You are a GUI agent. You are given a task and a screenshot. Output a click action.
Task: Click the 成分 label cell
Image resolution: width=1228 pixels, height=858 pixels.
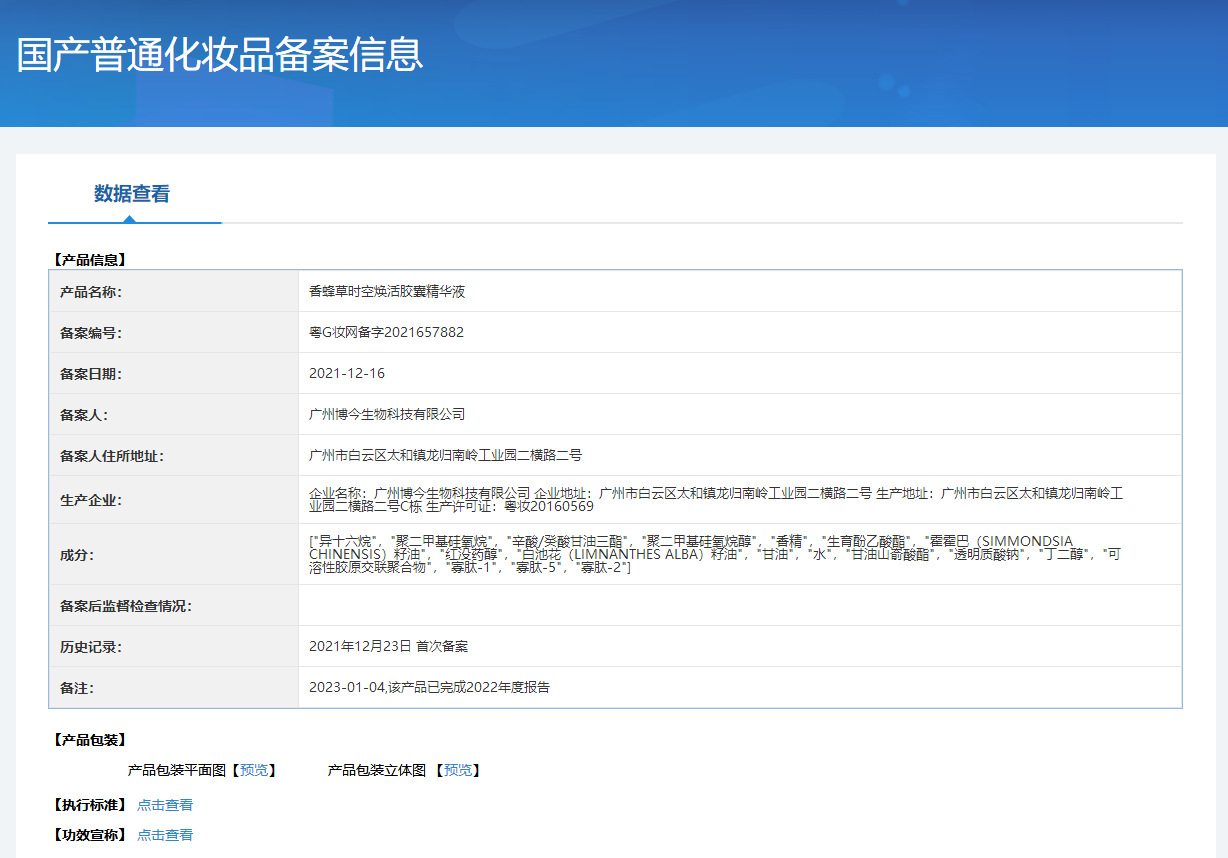pos(174,554)
